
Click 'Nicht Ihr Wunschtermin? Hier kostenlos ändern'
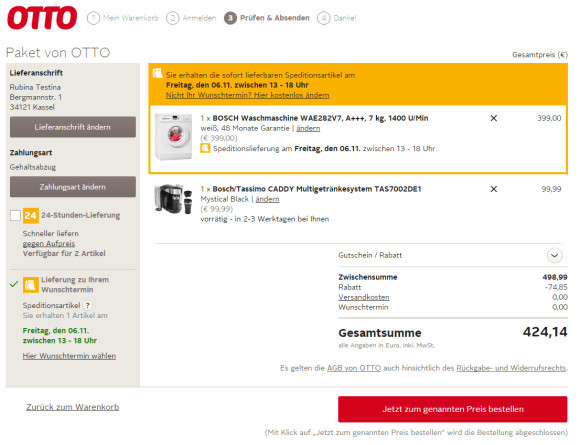247,95
